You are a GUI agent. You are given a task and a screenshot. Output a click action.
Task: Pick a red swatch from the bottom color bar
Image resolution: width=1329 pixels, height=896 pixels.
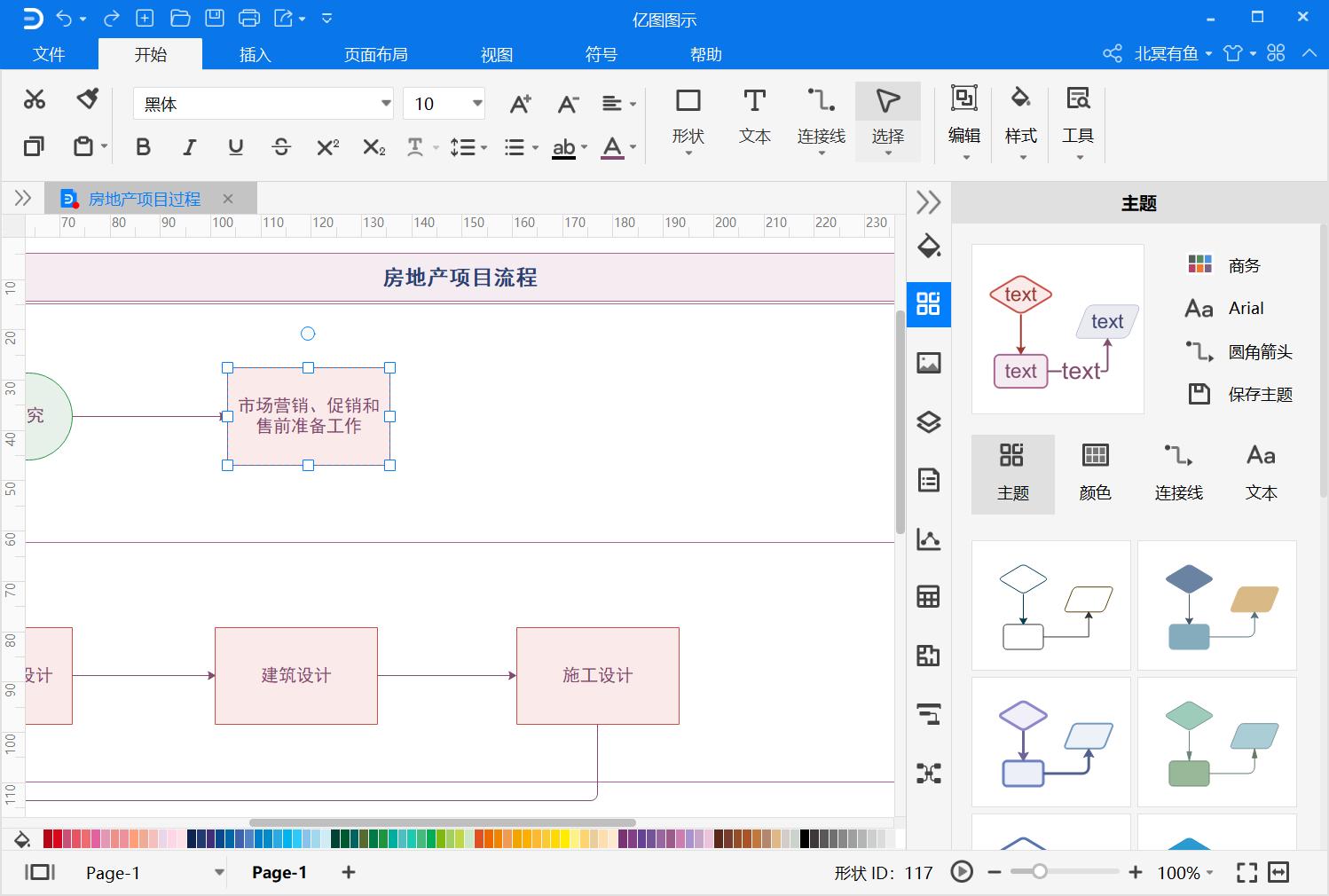(53, 837)
